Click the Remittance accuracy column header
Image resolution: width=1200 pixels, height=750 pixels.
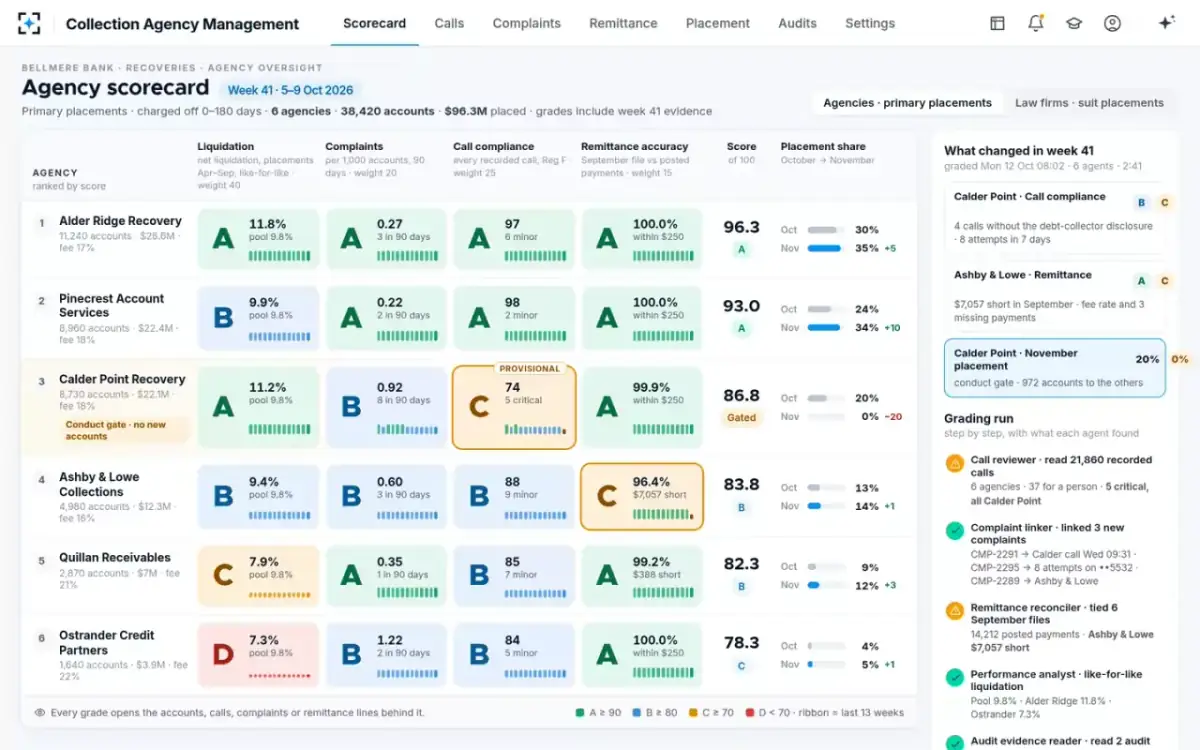pos(635,146)
